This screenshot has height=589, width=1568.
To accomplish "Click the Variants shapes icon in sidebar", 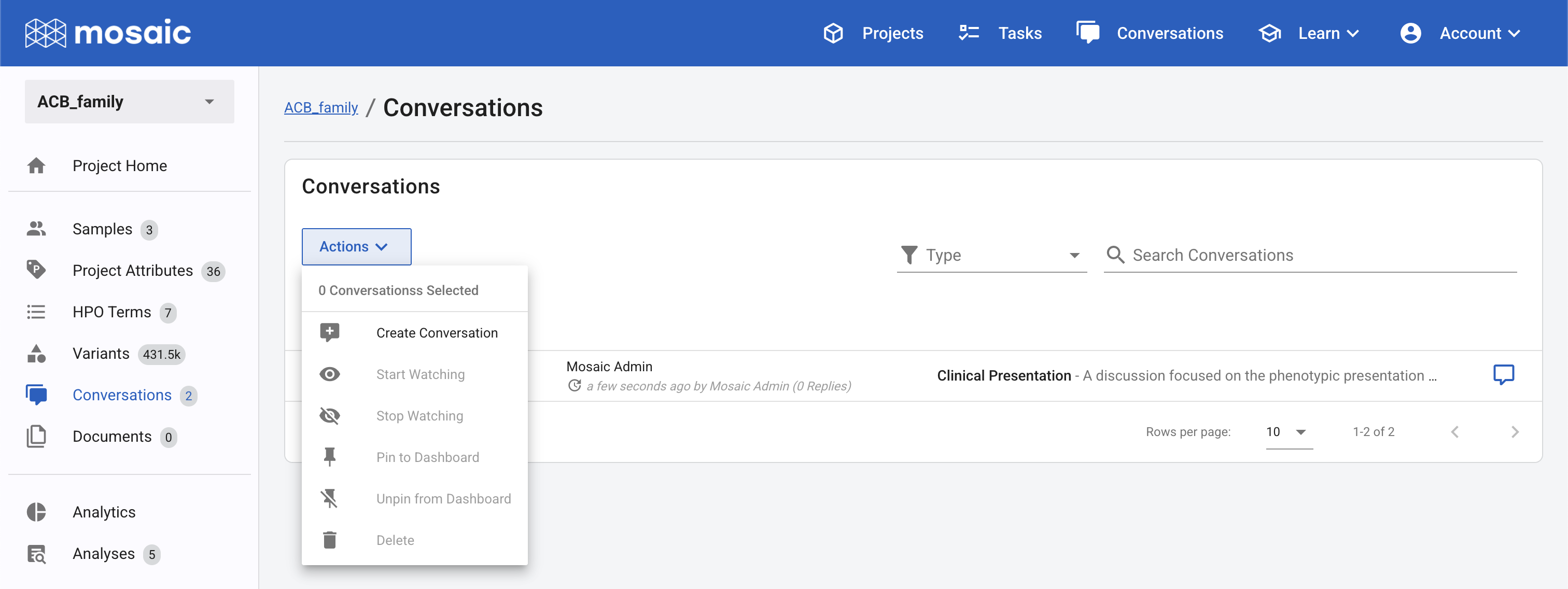I will pyautogui.click(x=36, y=354).
